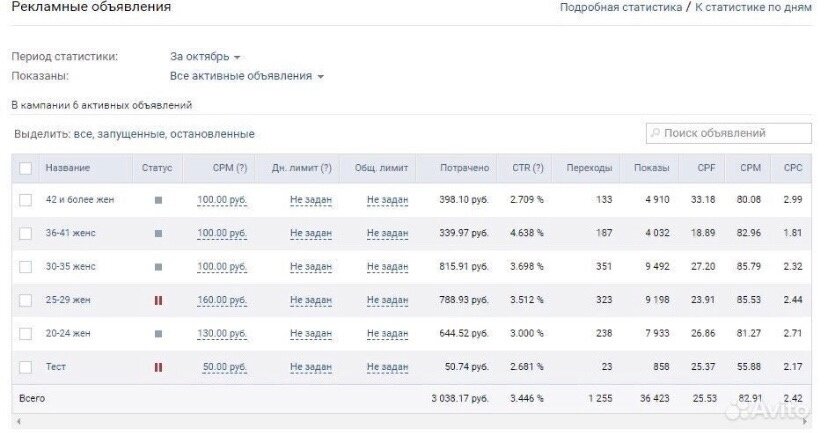Sort by Дн. лимит (?) column header
This screenshot has height=433, width=828.
302,168
